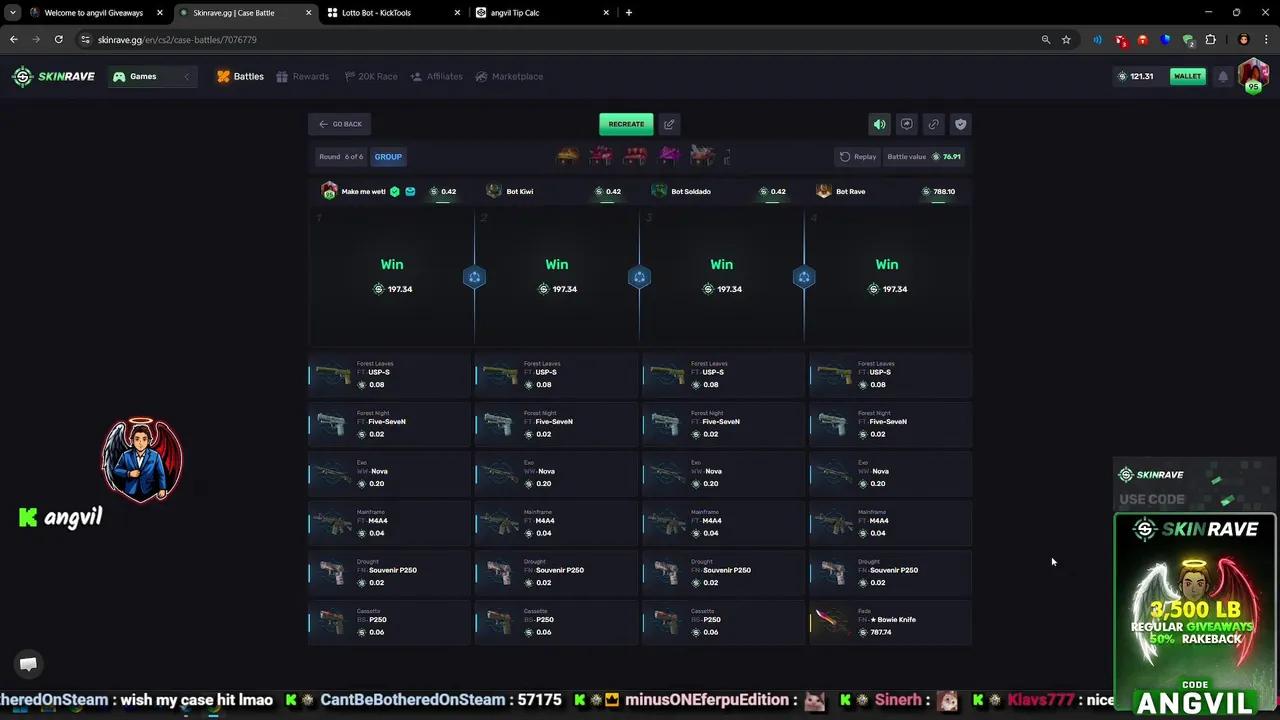Click the Battle value 76.91 label
The width and height of the screenshot is (1280, 720).
click(x=924, y=157)
